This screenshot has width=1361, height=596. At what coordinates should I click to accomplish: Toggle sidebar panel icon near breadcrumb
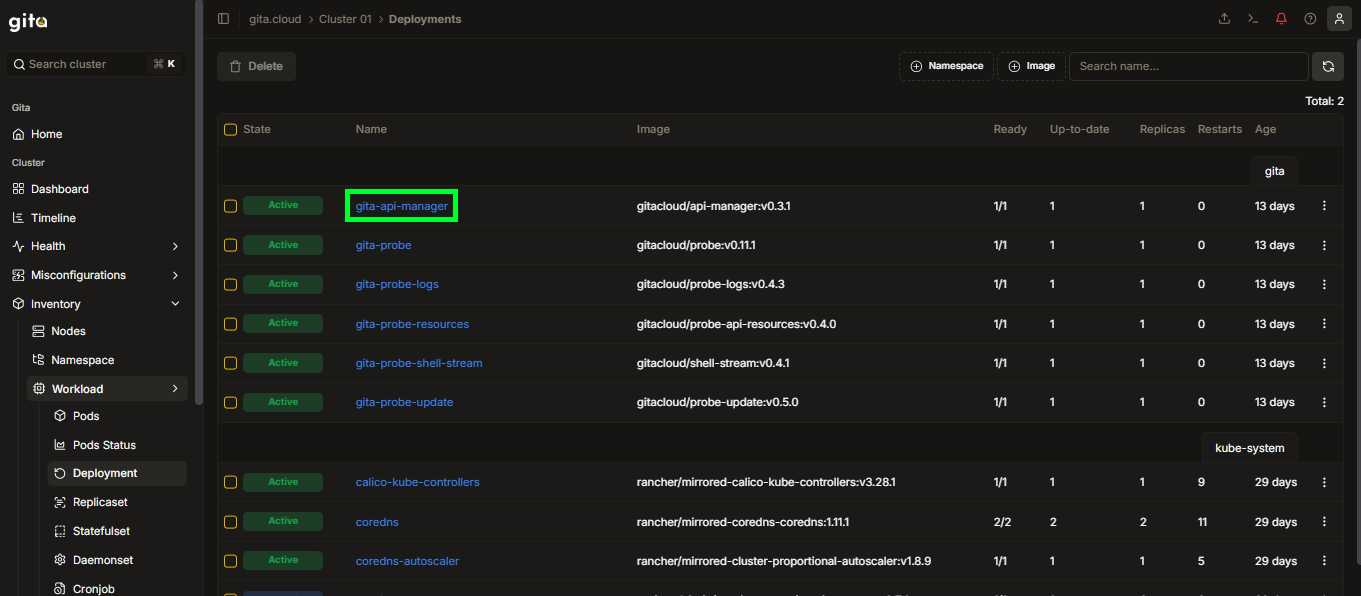tap(223, 19)
